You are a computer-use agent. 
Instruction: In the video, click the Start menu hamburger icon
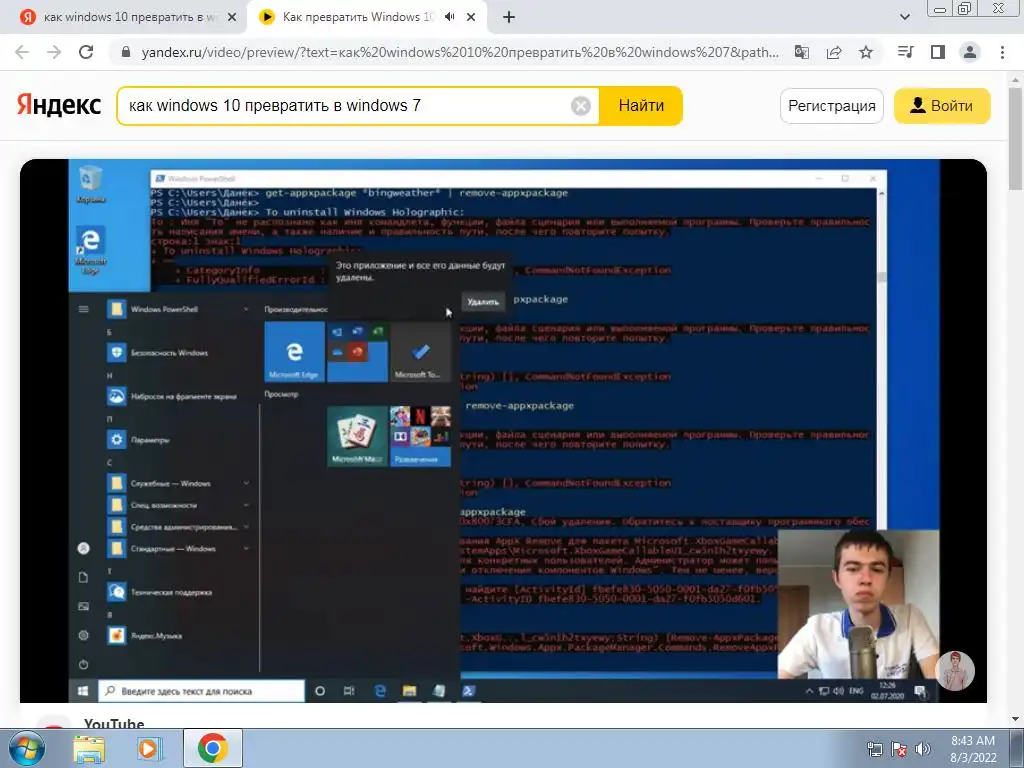point(84,309)
